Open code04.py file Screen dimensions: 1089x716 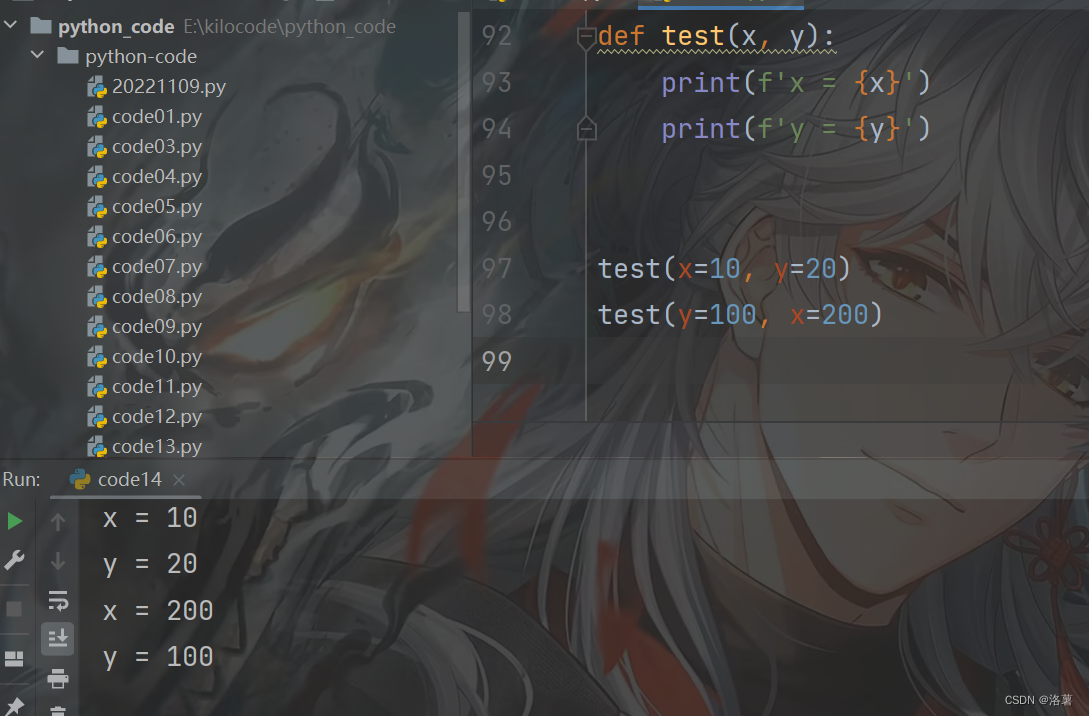(144, 176)
